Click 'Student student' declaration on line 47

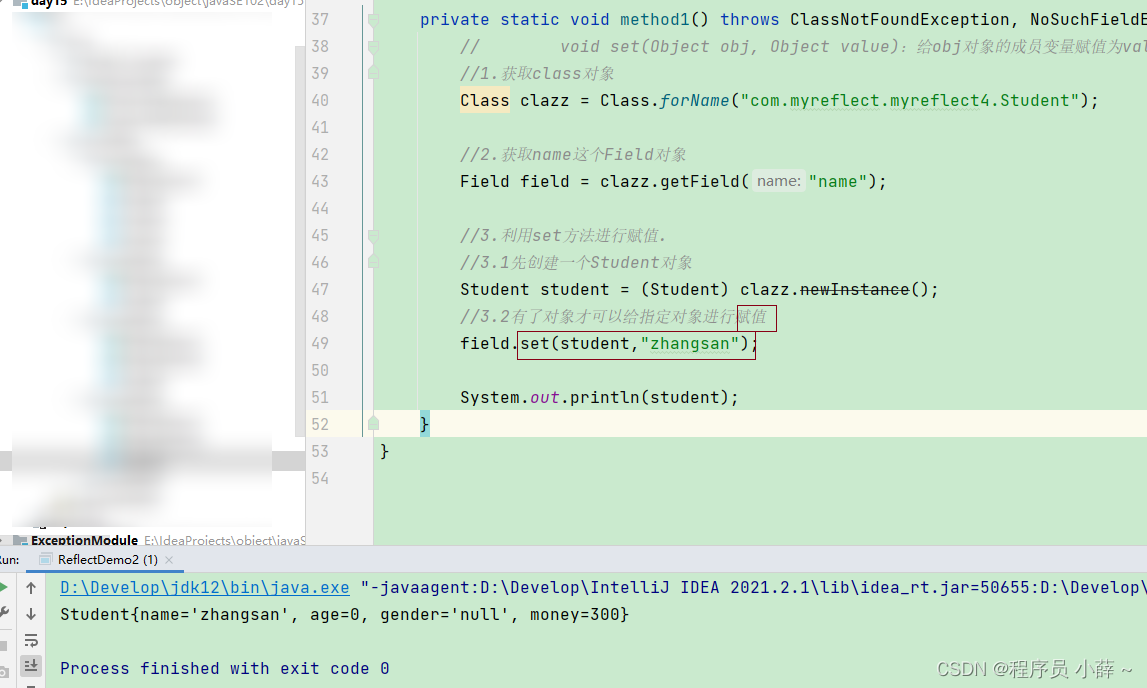535,290
